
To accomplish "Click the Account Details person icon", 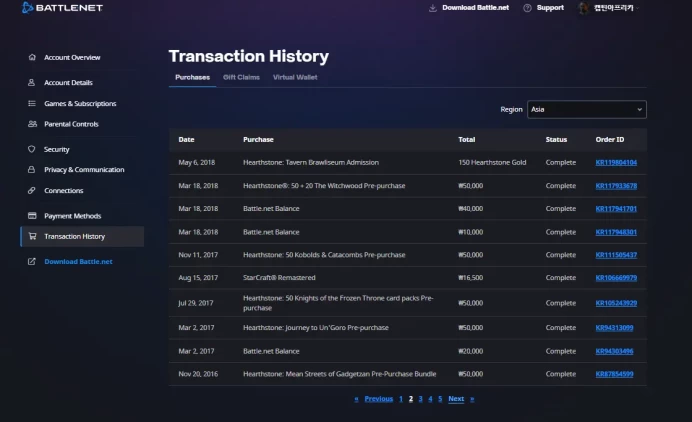I will pyautogui.click(x=32, y=83).
